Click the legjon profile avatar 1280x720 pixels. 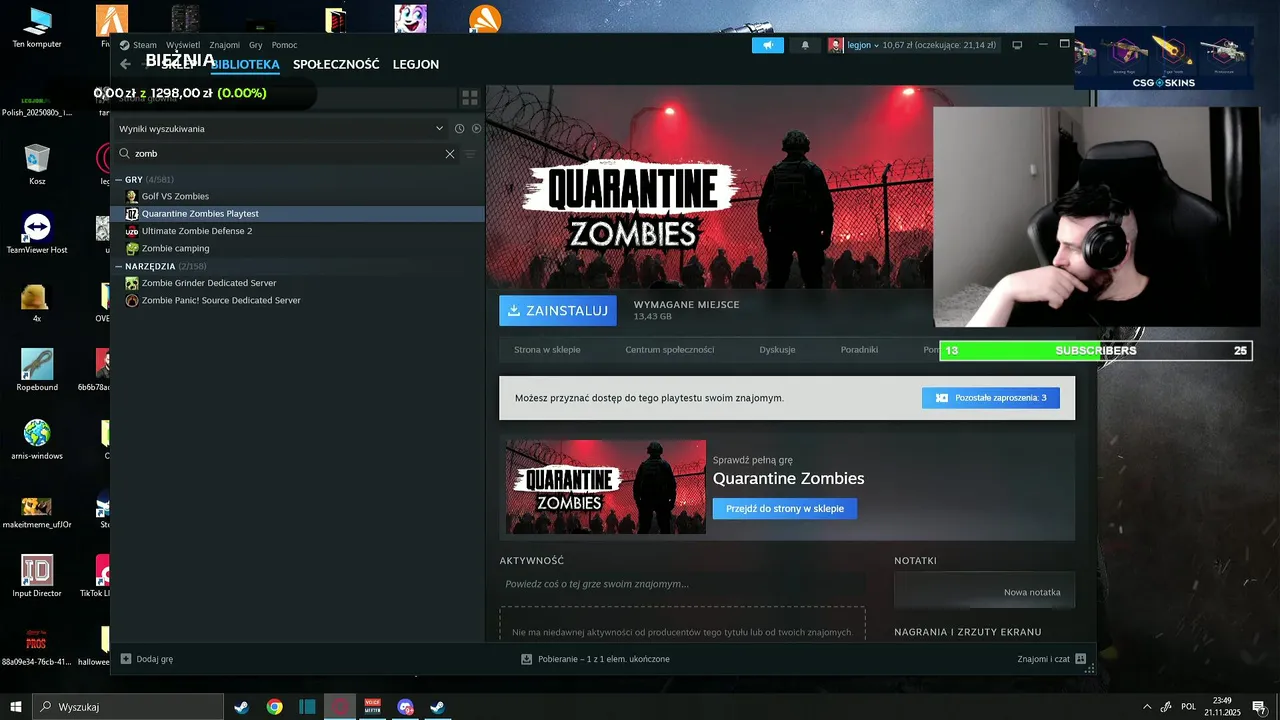pos(835,45)
